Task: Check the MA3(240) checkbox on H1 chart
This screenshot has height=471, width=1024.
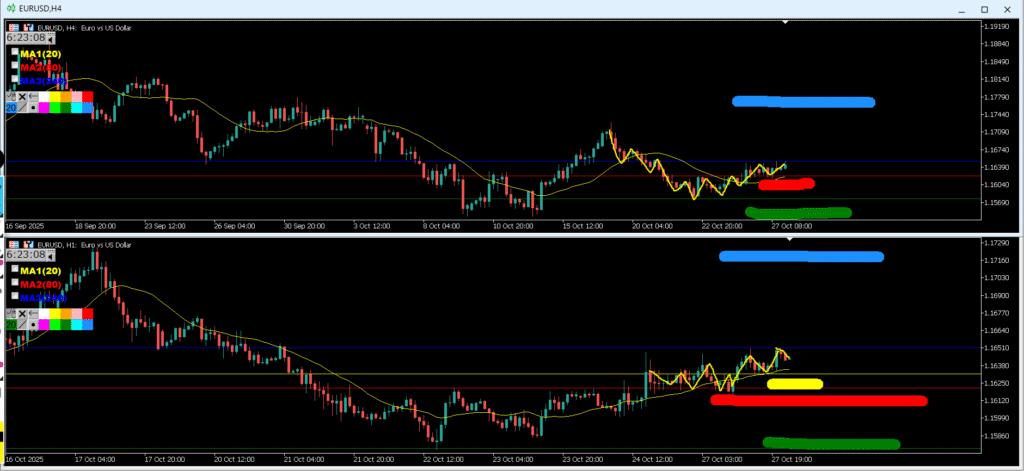Action: (x=15, y=296)
